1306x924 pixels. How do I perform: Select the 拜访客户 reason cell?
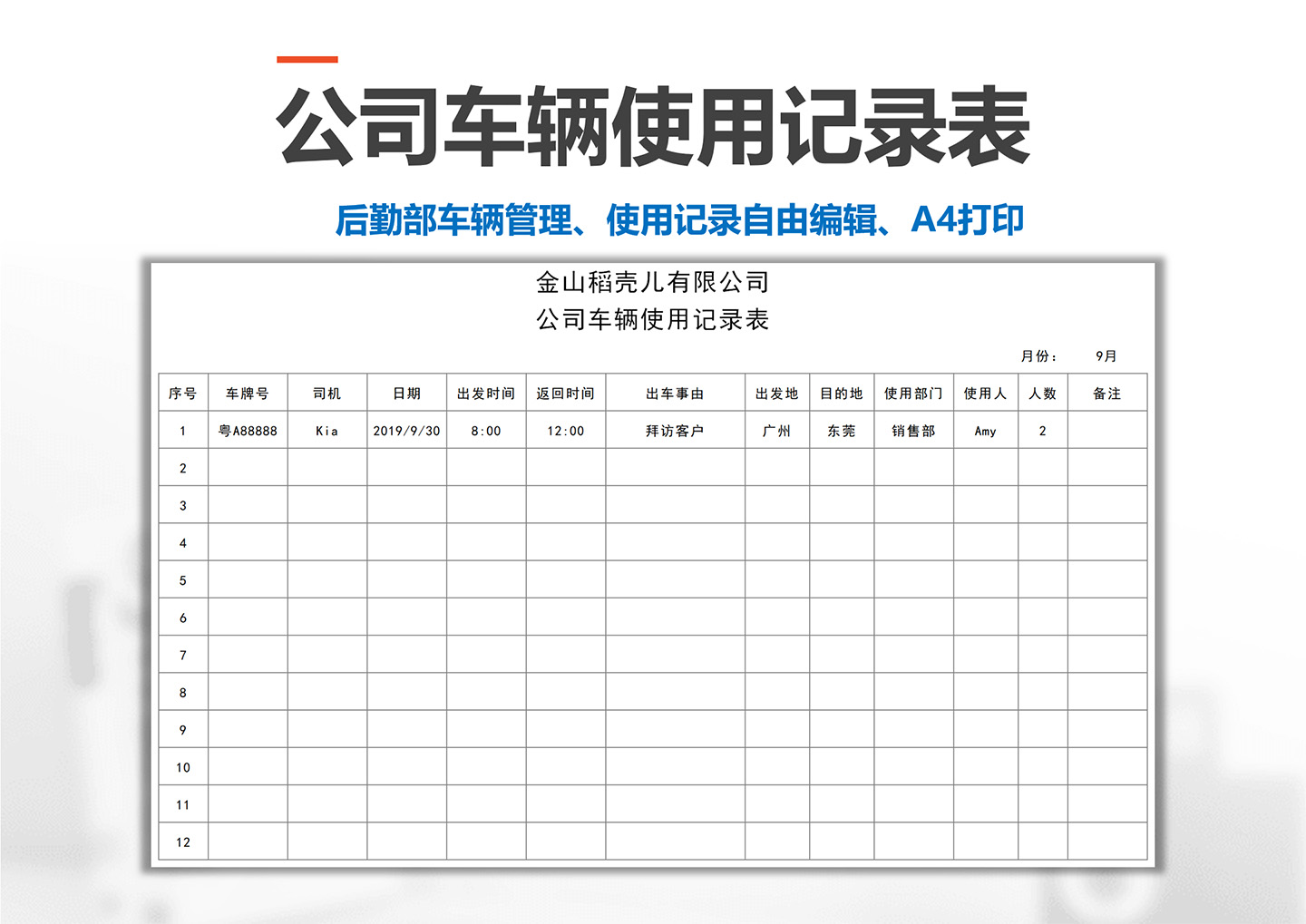pyautogui.click(x=673, y=431)
